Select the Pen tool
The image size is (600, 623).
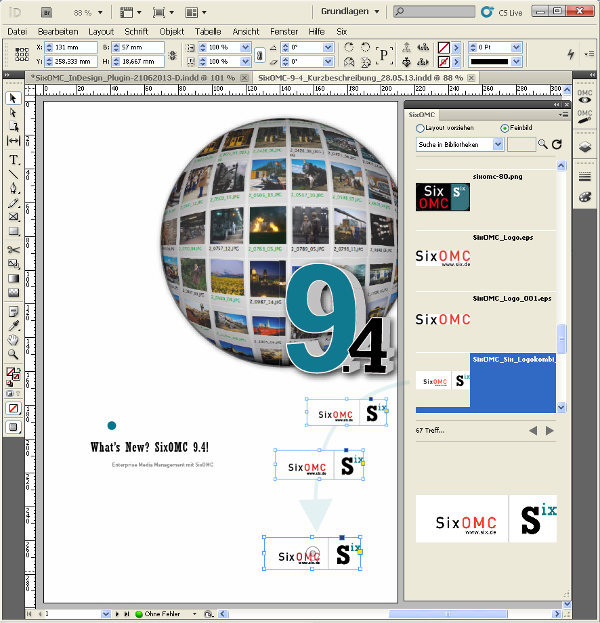[x=13, y=188]
